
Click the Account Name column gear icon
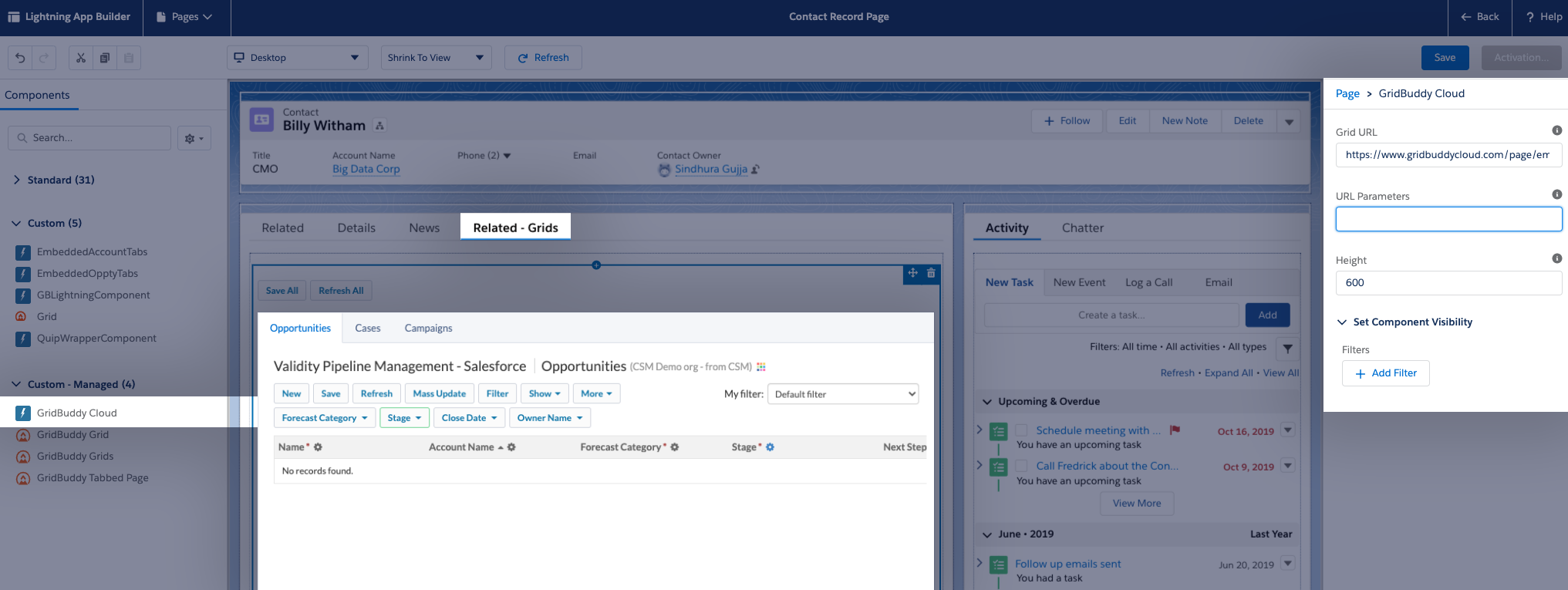pyautogui.click(x=511, y=447)
